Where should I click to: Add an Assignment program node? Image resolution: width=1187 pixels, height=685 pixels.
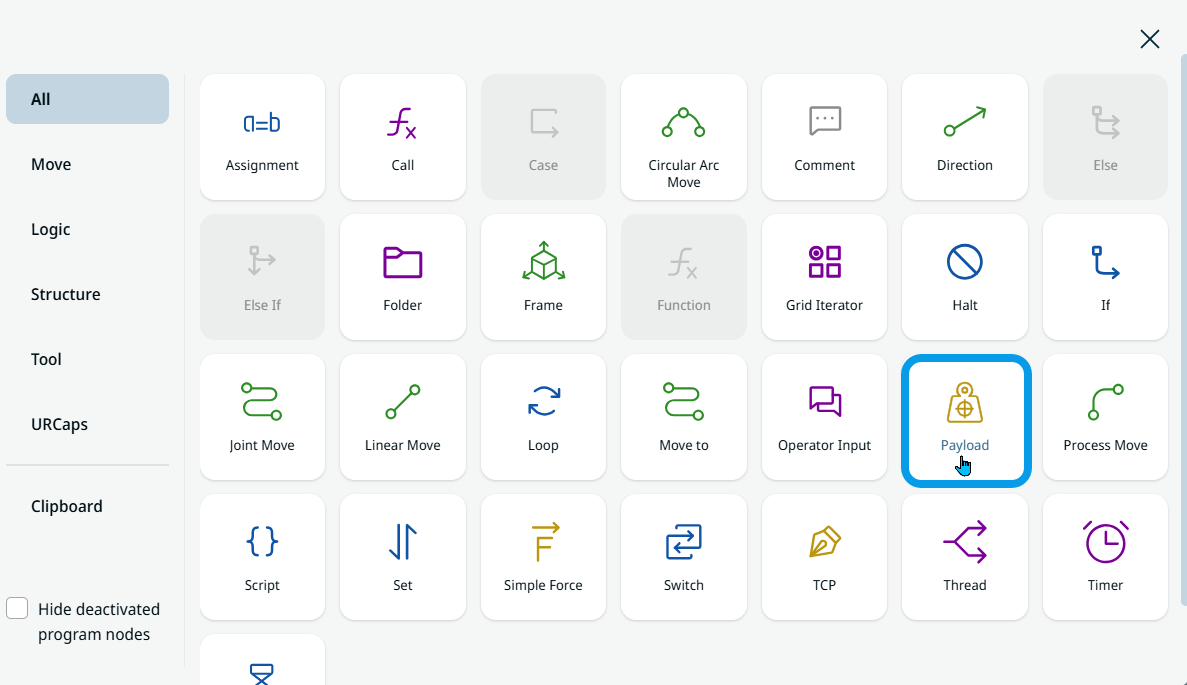pos(262,137)
